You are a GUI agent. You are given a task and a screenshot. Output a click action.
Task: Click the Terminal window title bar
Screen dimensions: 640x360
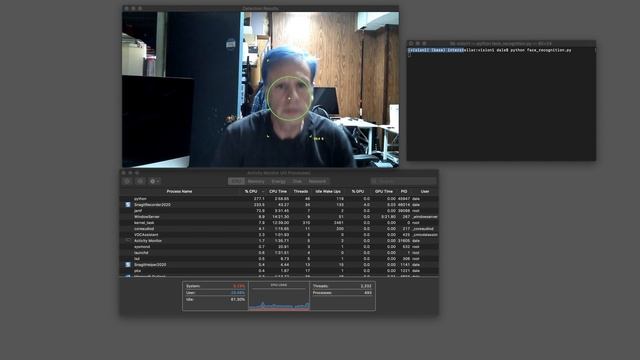(x=501, y=43)
